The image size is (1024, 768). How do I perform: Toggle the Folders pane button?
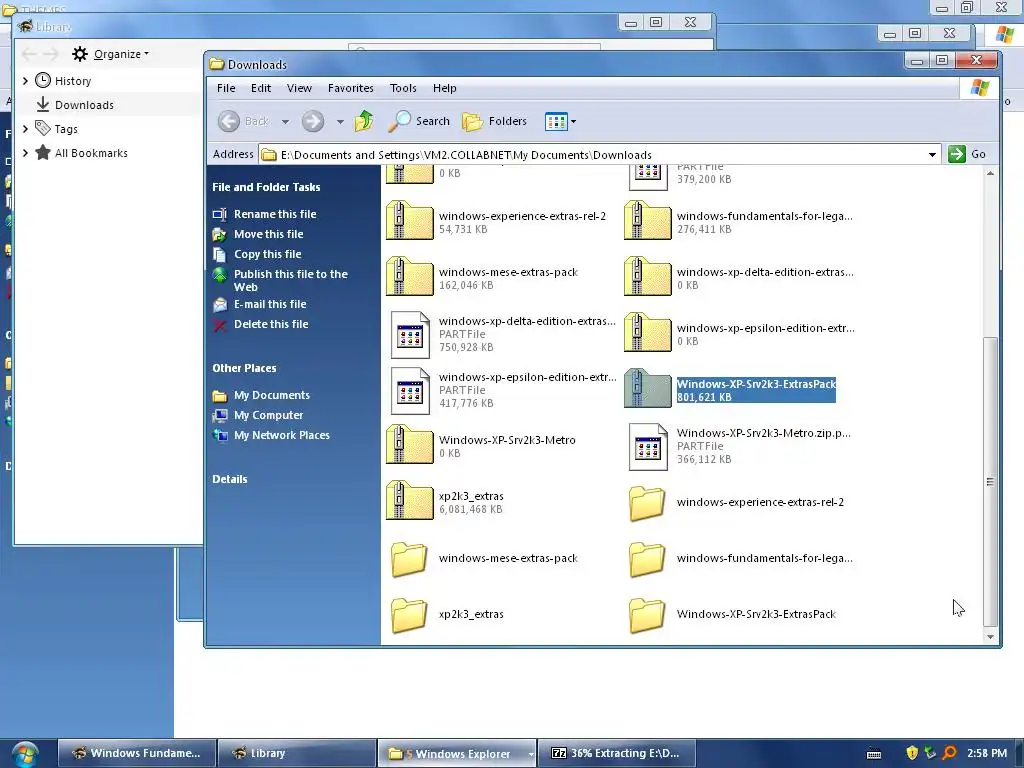click(494, 121)
